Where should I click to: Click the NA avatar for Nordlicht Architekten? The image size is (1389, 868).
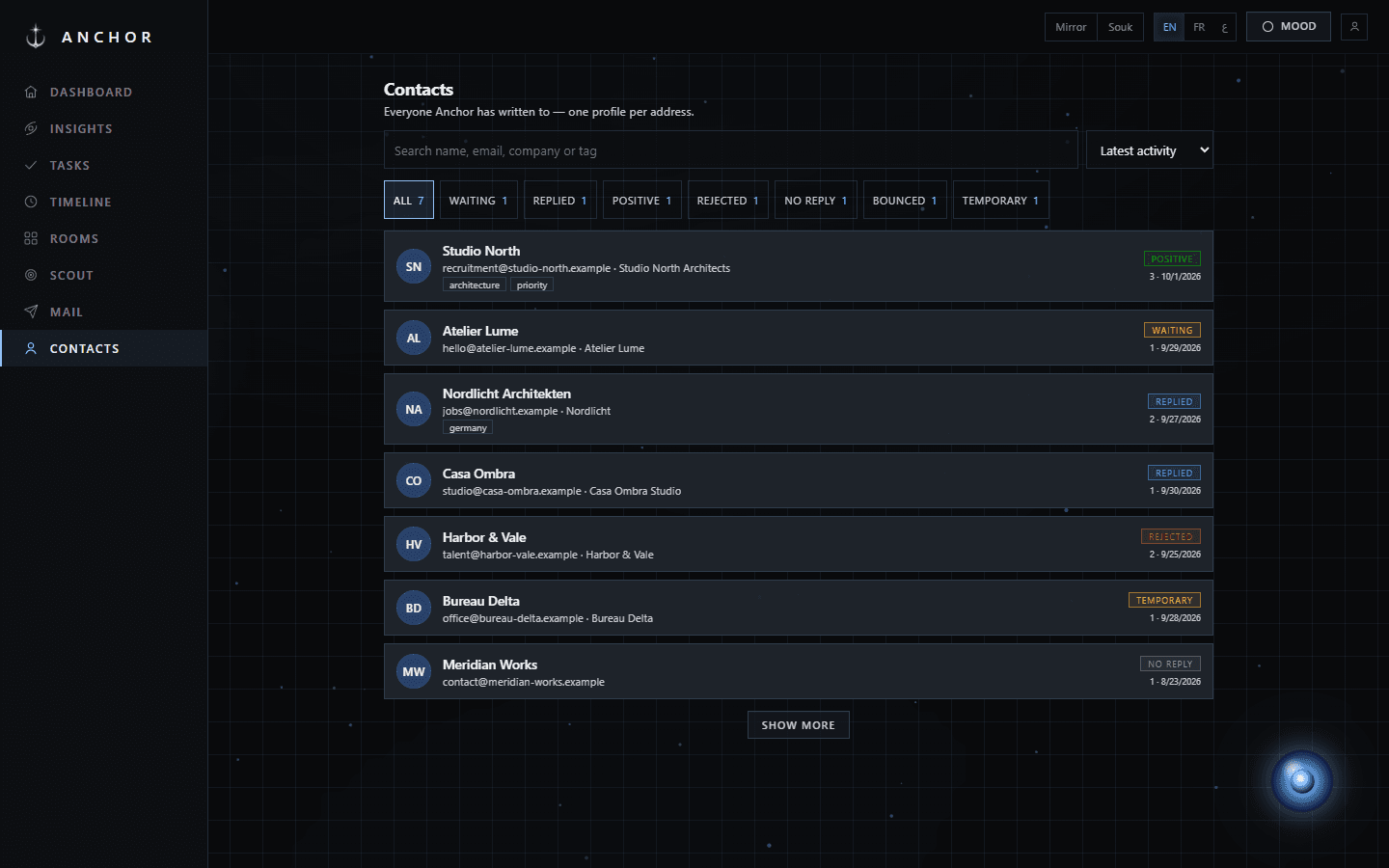point(414,410)
